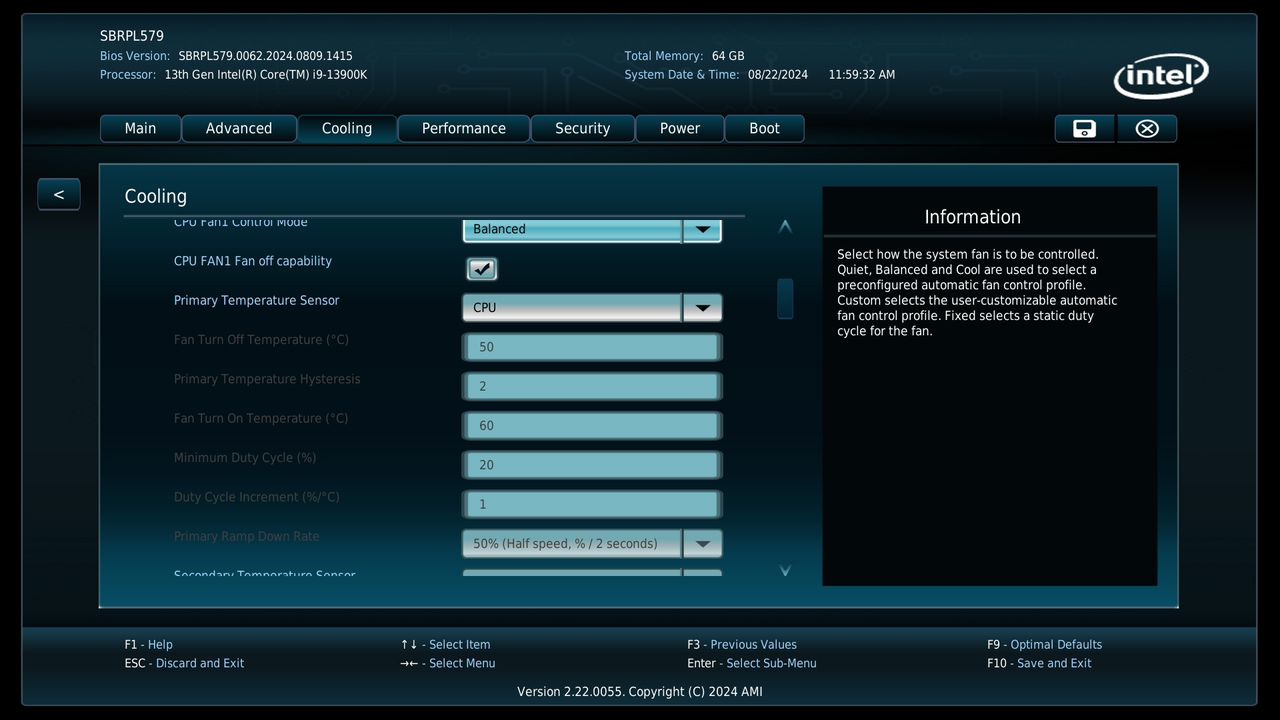
Task: Click F10 - Save and Exit
Action: (x=1039, y=664)
